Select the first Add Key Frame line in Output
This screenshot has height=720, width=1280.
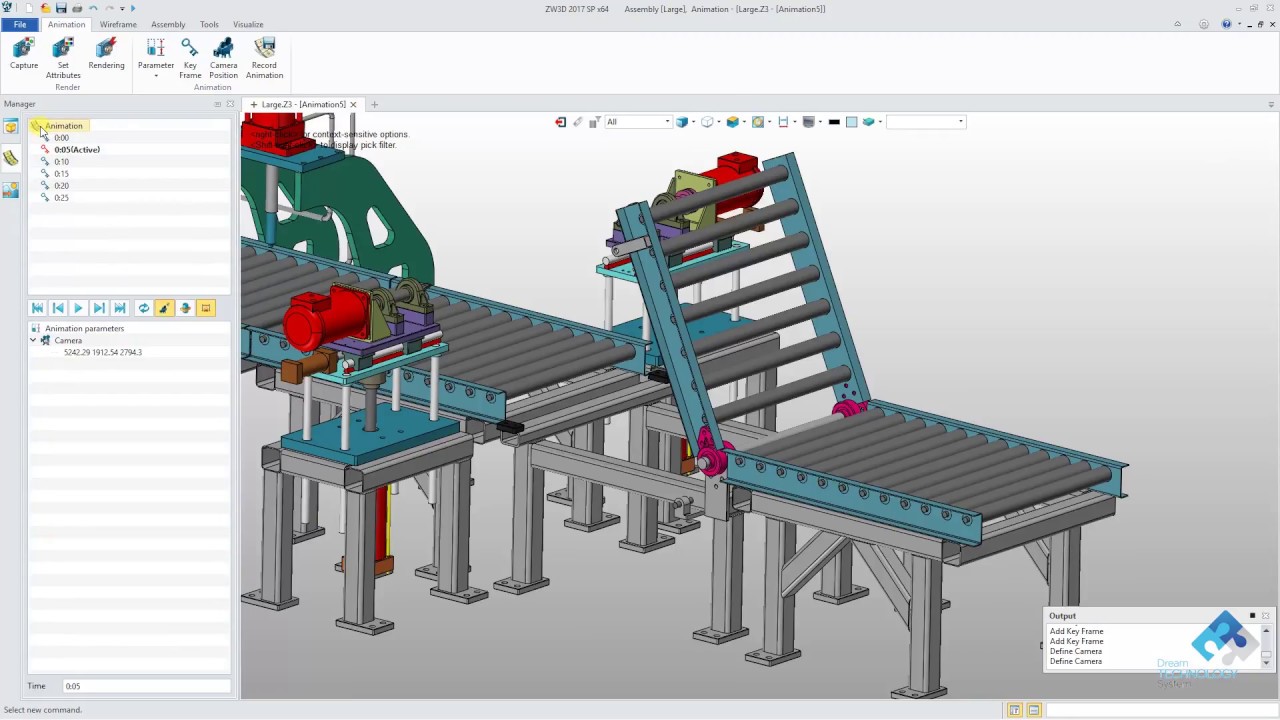point(1076,631)
